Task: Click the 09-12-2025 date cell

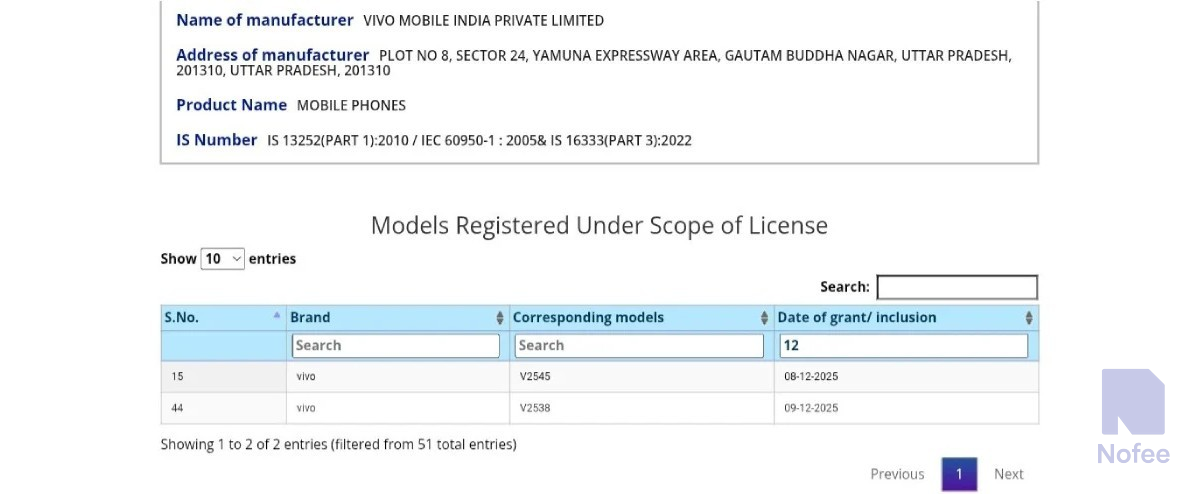Action: [811, 408]
